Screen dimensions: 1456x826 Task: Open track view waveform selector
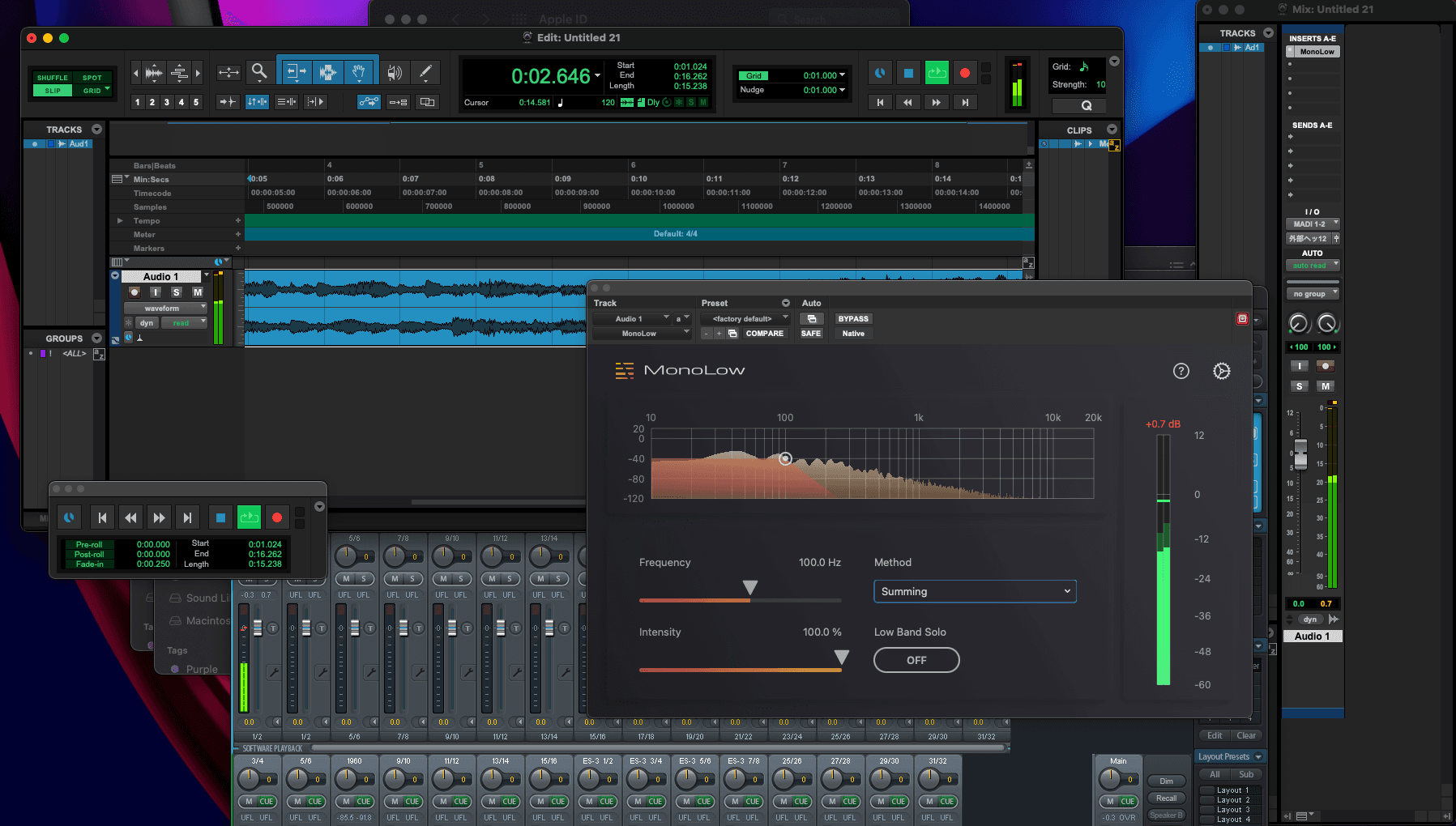point(165,309)
